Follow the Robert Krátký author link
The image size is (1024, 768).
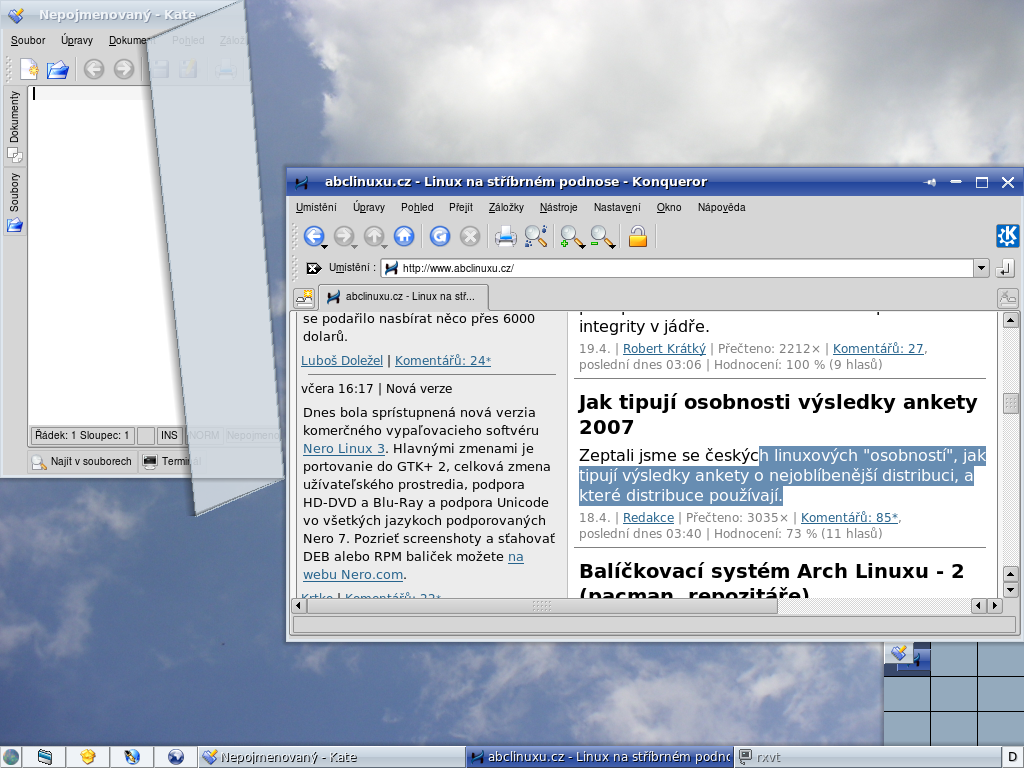pyautogui.click(x=664, y=349)
